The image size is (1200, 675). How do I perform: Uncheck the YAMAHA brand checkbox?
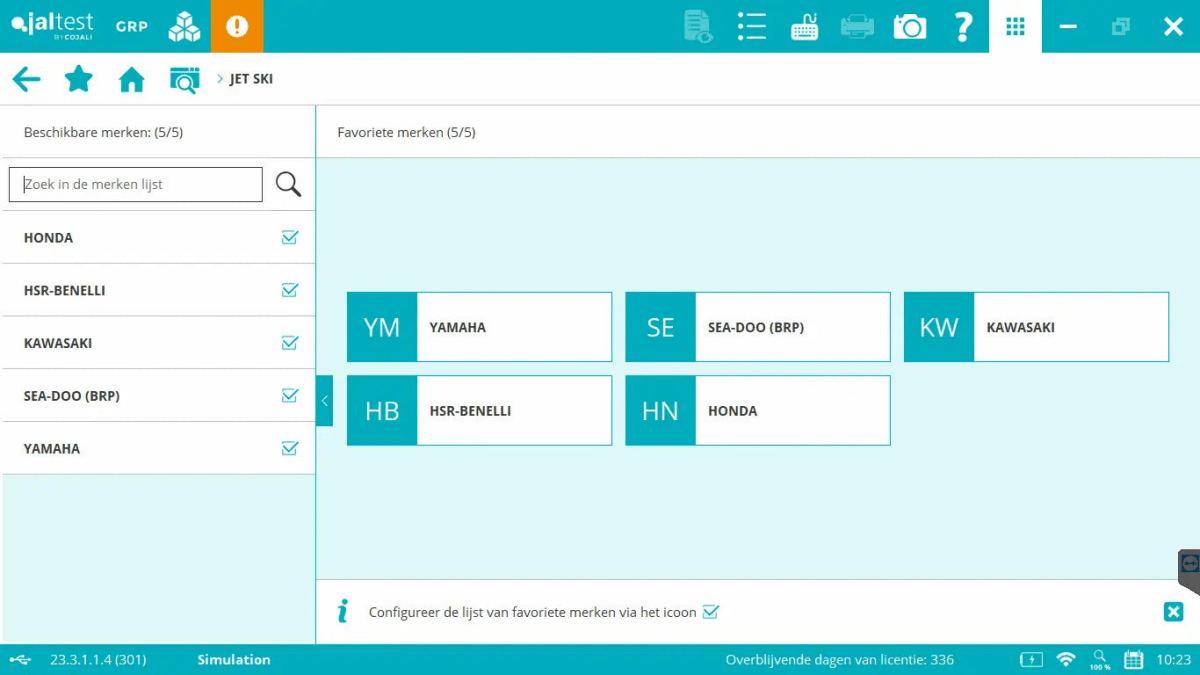[x=290, y=448]
